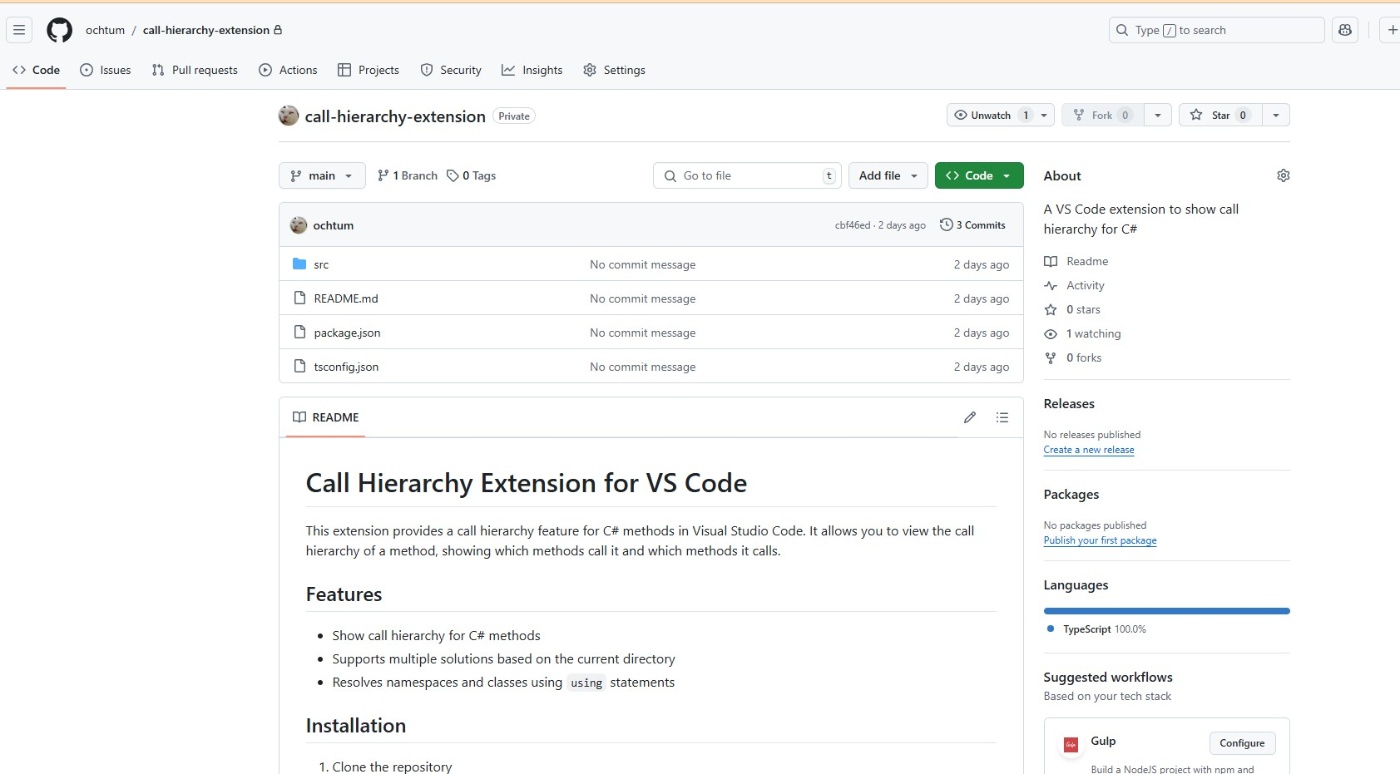1400x774 pixels.
Task: Click the src row's No commit message
Action: pyautogui.click(x=643, y=265)
